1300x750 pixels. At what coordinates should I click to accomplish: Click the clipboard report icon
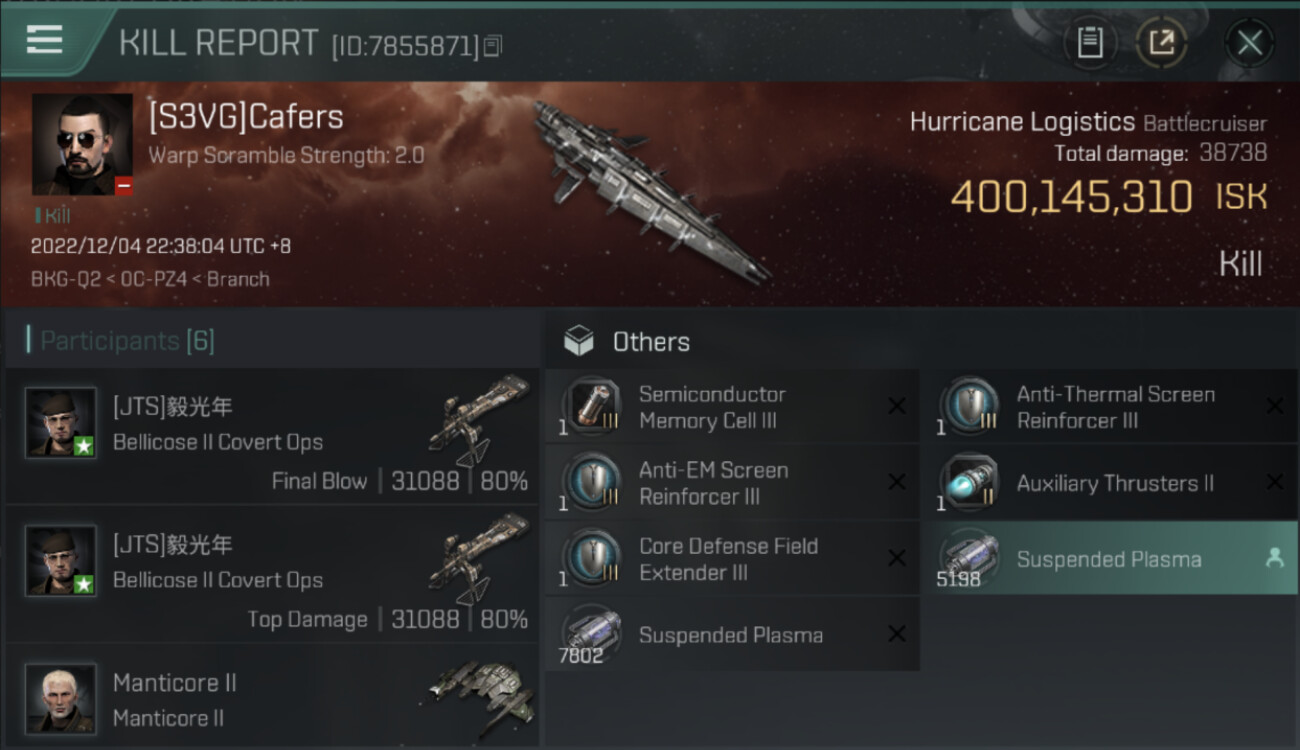1090,42
